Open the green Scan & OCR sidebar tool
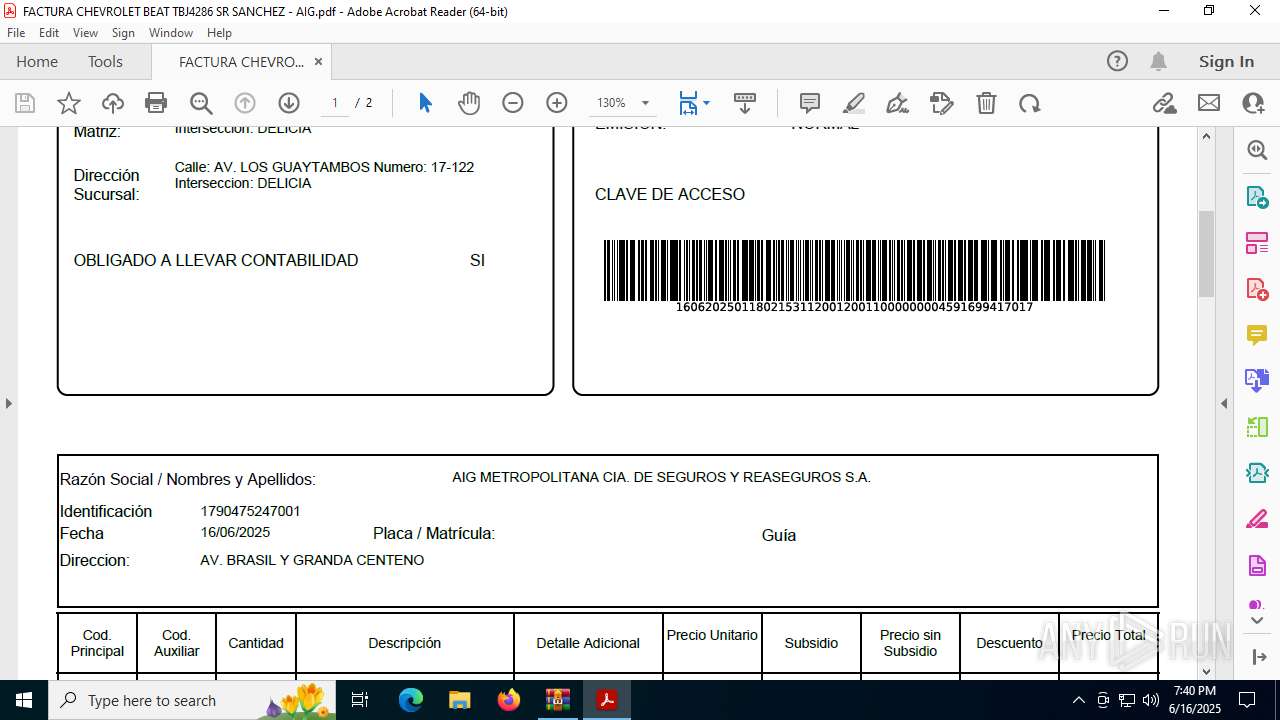1280x720 pixels. click(x=1257, y=427)
